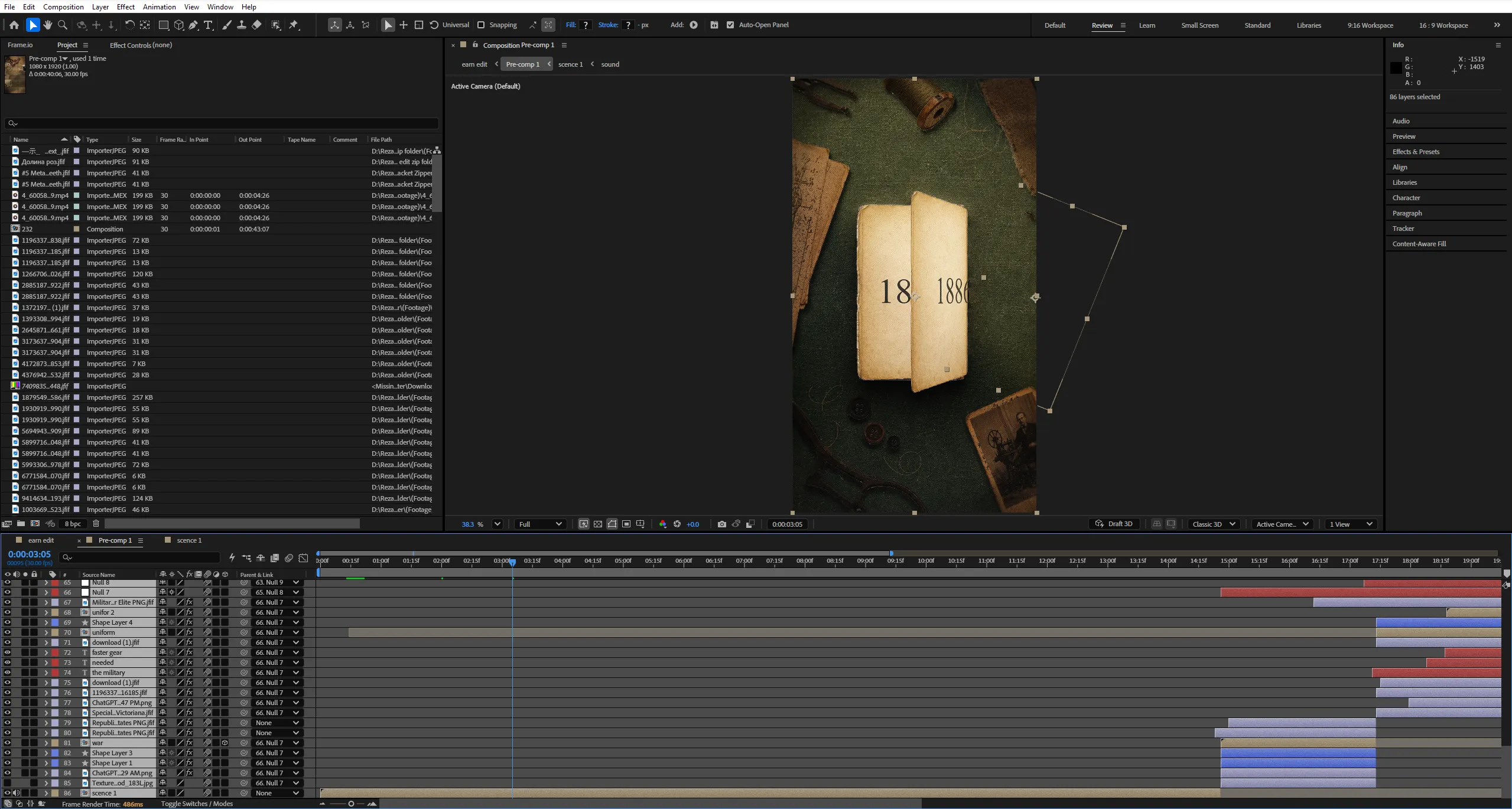Toggle the Snapping checkbox
The image size is (1512, 809).
click(x=481, y=25)
